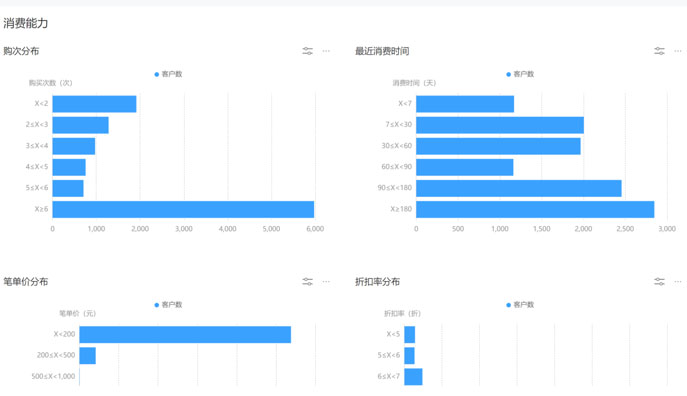Open filter settings for 最近消费时间 chart
Viewport: 687px width, 396px height.
[659, 51]
